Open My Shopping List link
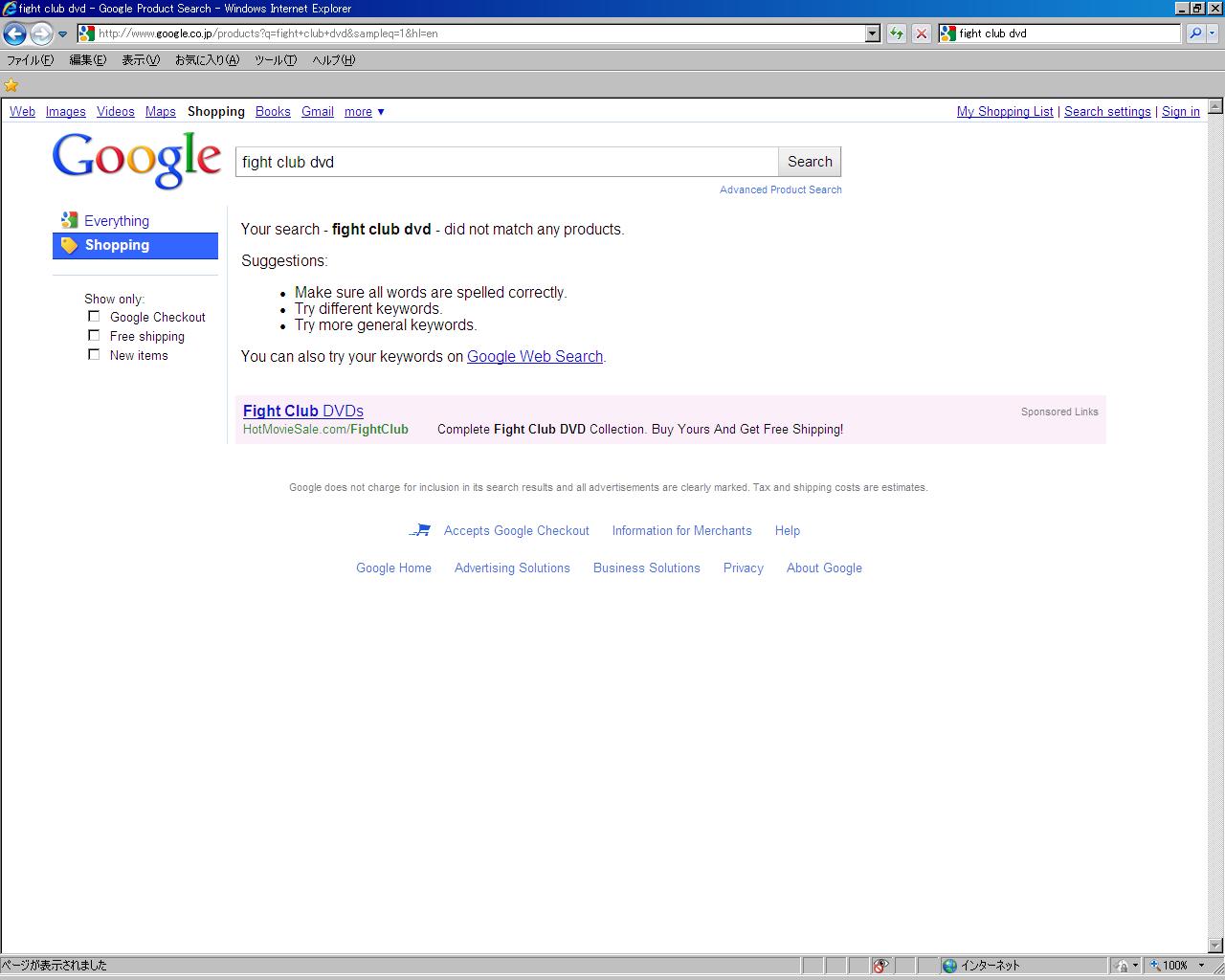1225x980 pixels. (x=1005, y=111)
